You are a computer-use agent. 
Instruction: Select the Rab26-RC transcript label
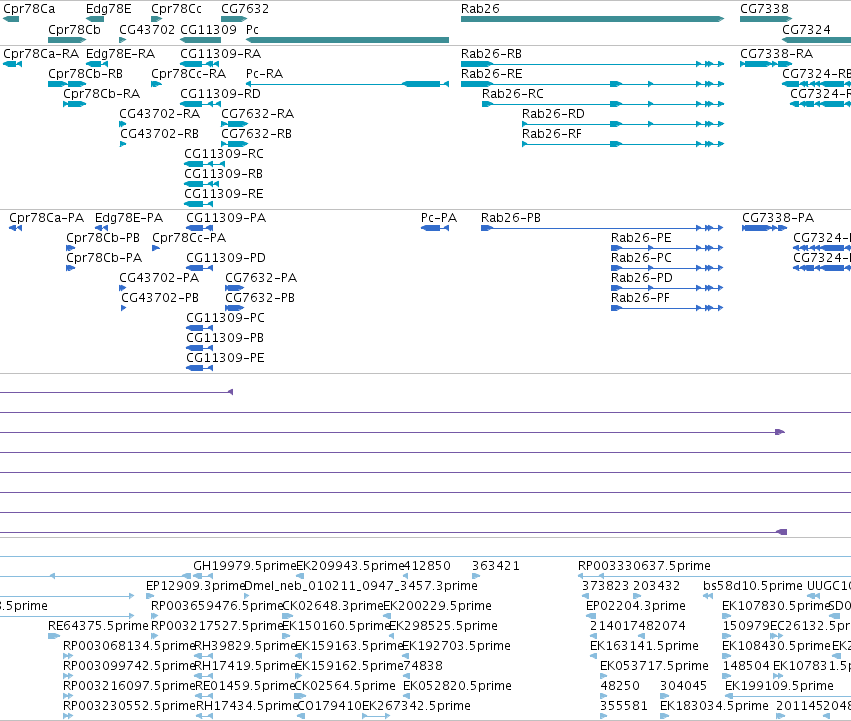point(512,94)
